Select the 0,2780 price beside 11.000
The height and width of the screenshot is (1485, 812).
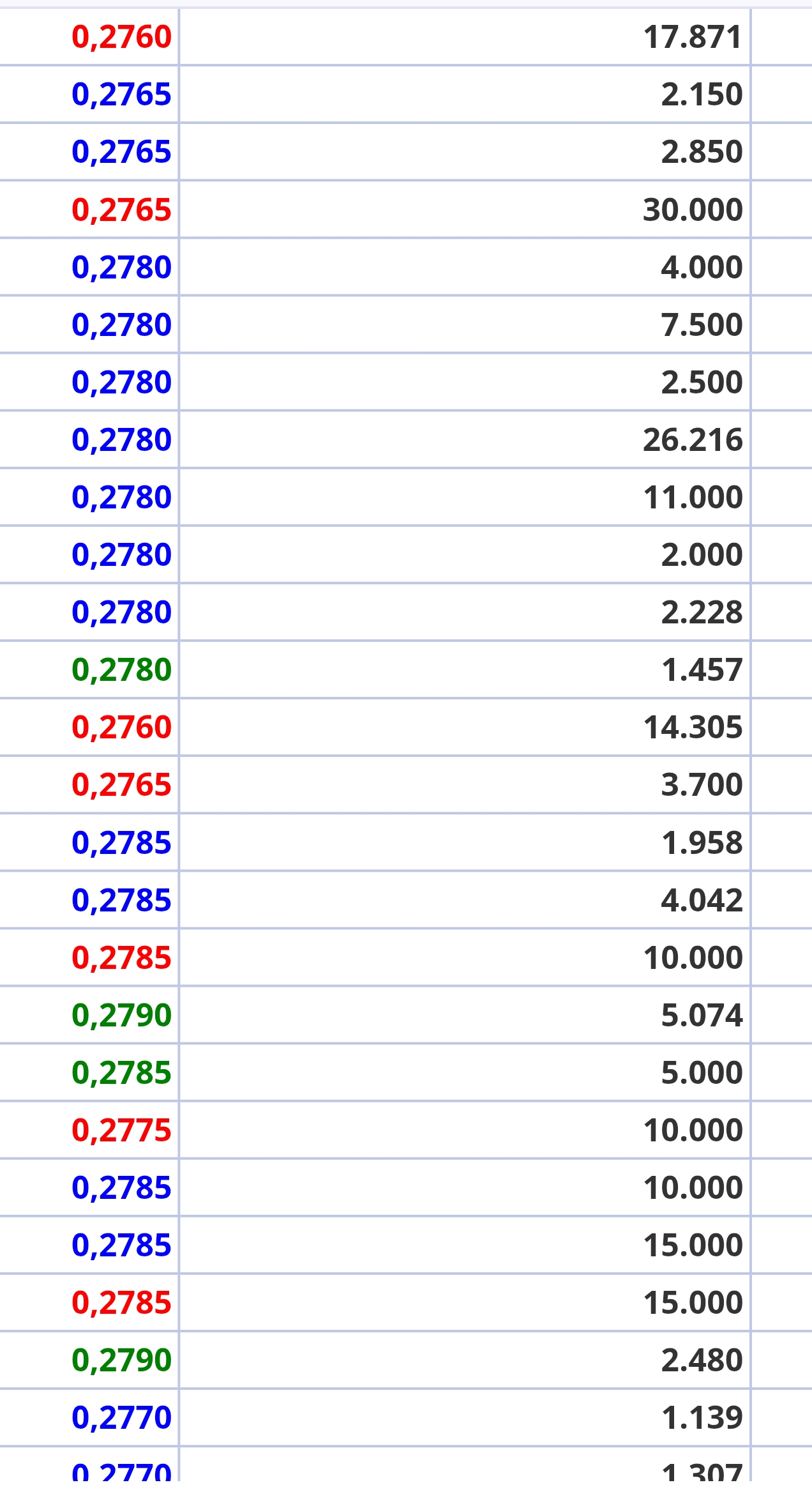pos(121,497)
